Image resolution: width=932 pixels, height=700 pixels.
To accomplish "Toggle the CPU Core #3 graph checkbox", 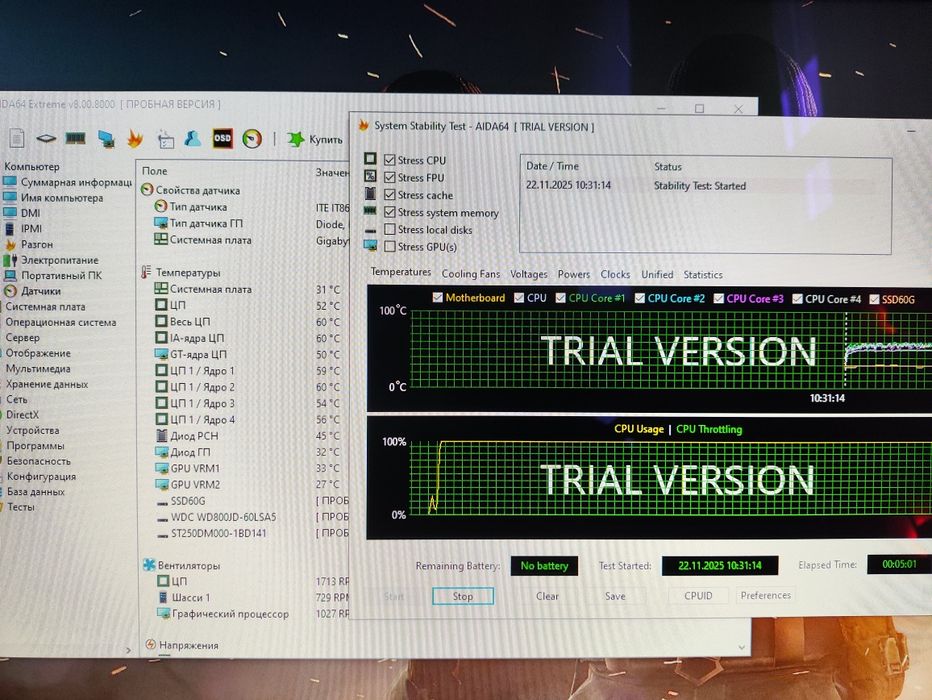I will (719, 298).
